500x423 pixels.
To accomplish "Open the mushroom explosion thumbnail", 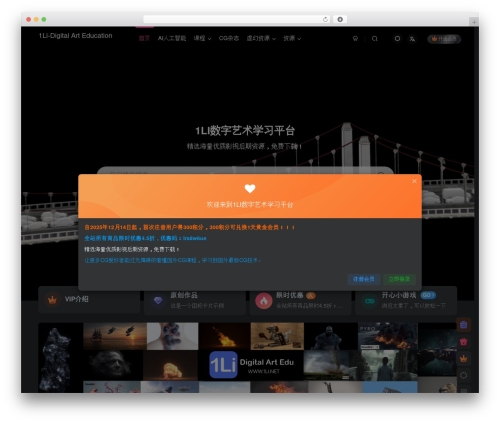I will click(170, 365).
